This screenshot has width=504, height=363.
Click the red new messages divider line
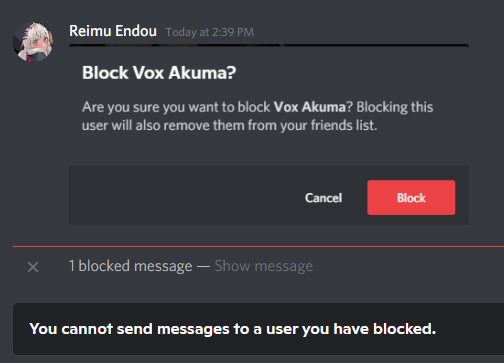[258, 246]
